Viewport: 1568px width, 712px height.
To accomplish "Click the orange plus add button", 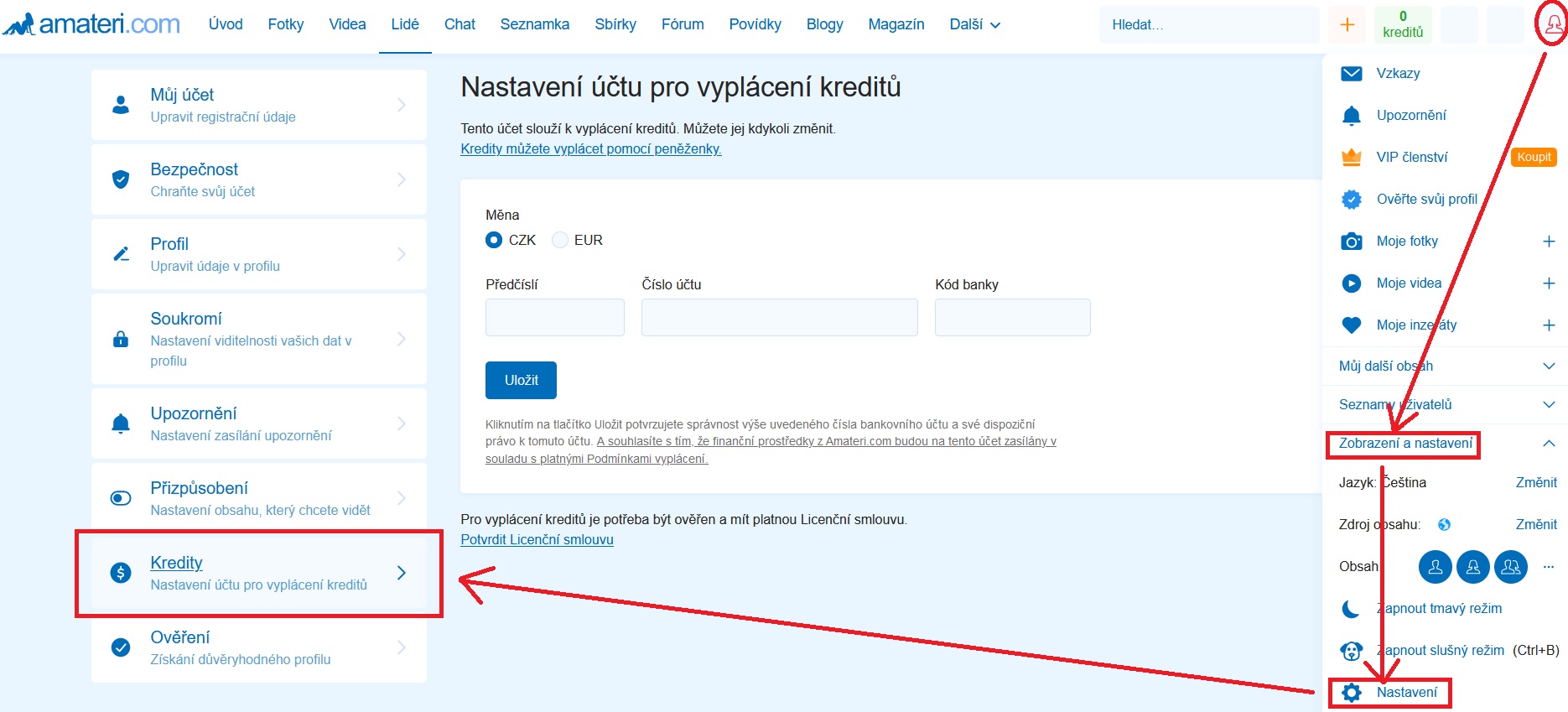I will [1347, 24].
